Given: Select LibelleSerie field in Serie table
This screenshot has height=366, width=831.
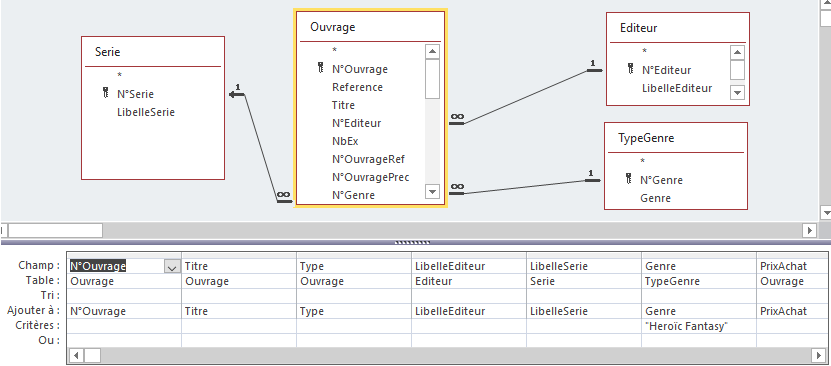Looking at the screenshot, I should [x=146, y=112].
